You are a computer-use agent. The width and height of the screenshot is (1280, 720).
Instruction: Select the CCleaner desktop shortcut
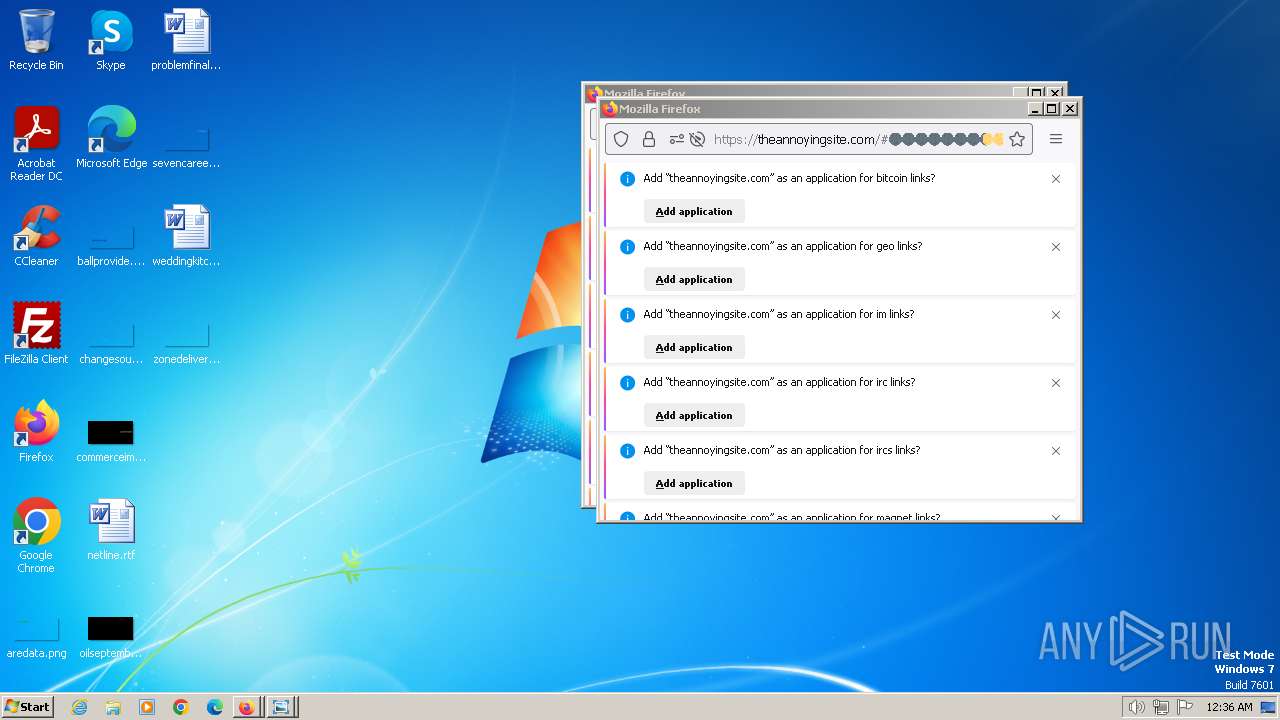36,236
